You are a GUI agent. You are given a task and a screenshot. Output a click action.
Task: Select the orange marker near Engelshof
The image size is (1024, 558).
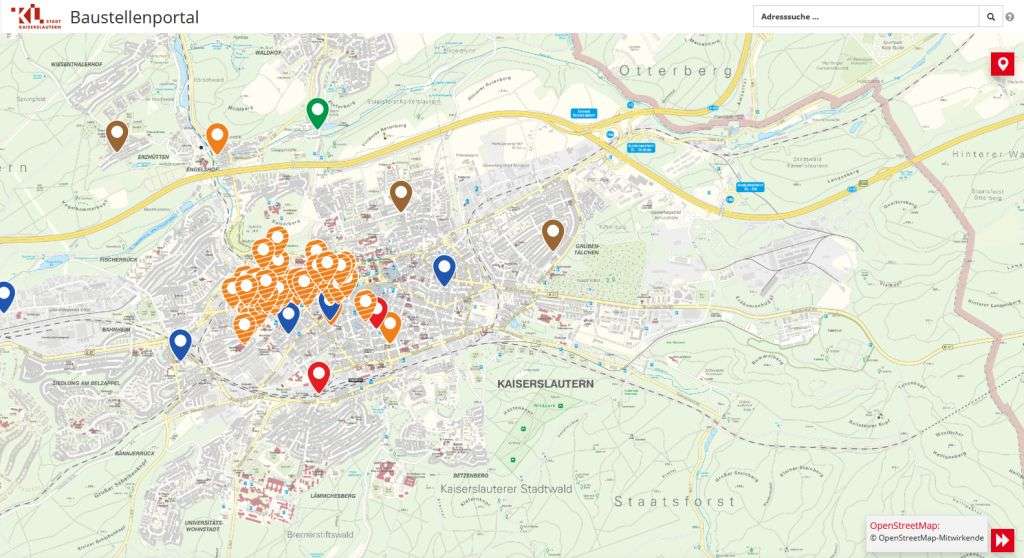[217, 135]
